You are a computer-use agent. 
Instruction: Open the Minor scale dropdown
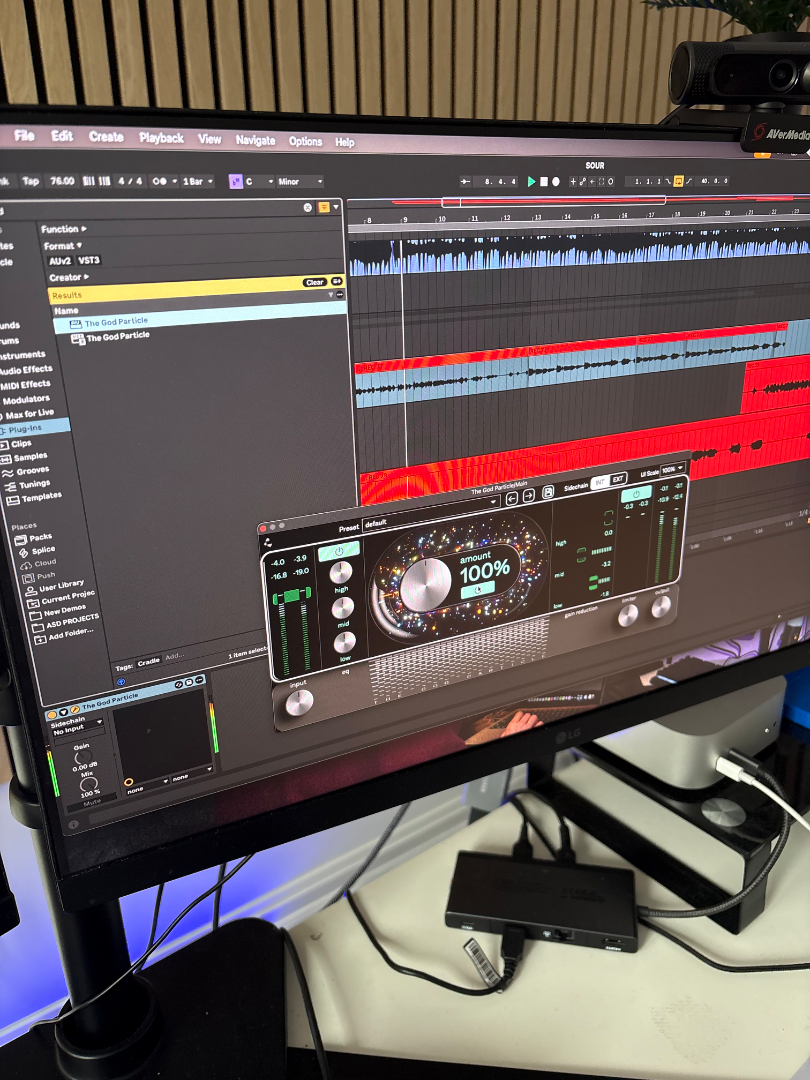point(299,182)
